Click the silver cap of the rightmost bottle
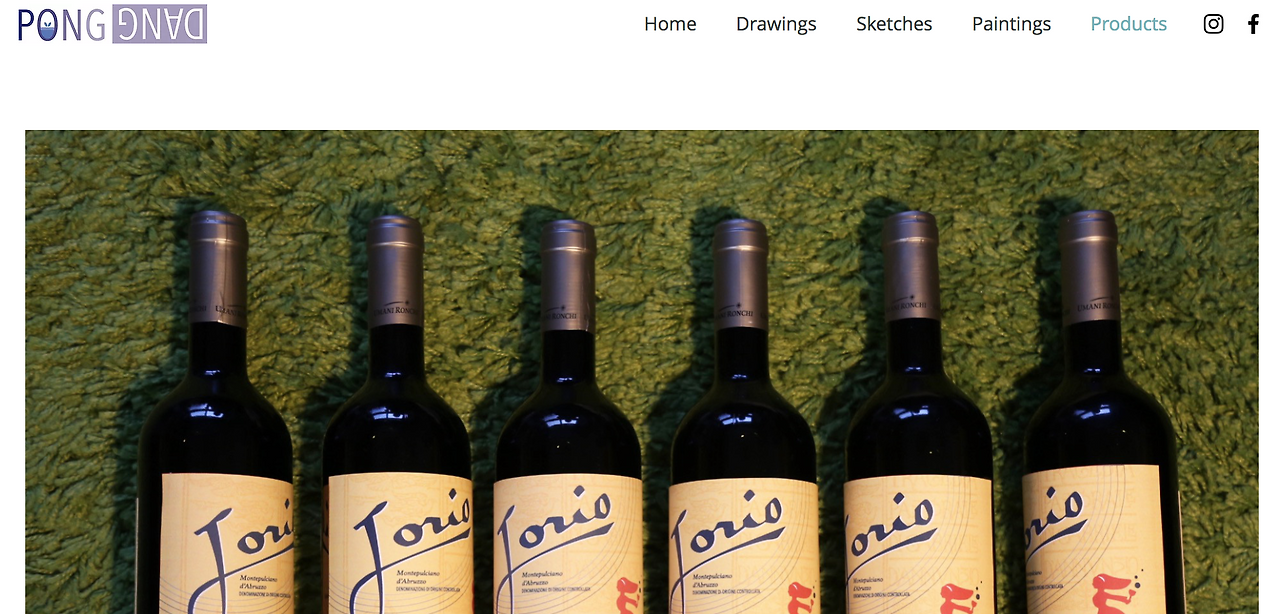Screen dimensions: 1280x614 1089,264
